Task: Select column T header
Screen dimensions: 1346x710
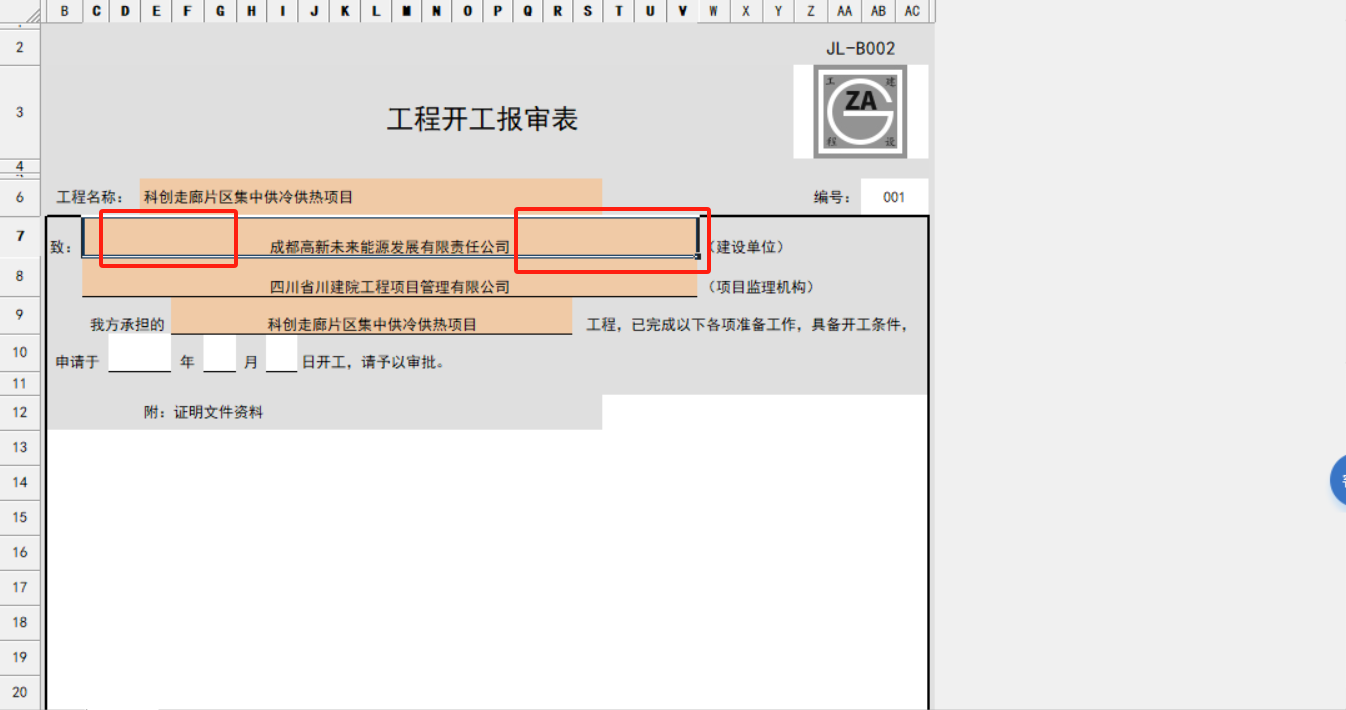Action: coord(619,11)
